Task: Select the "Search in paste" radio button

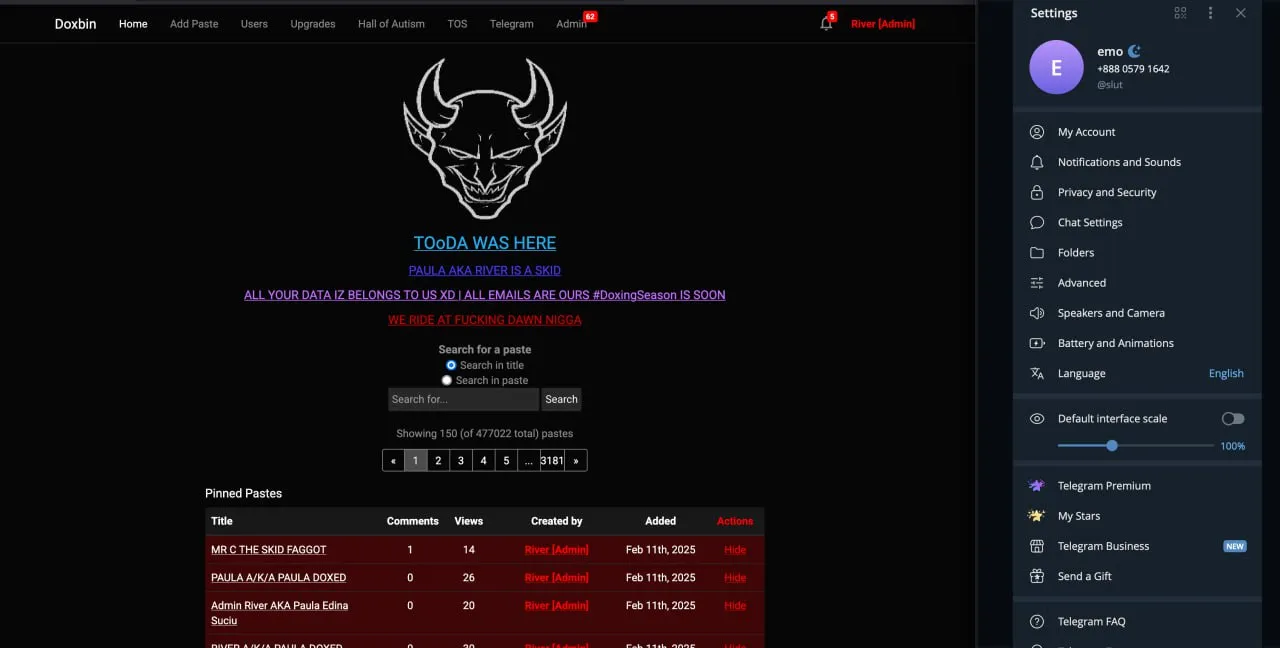Action: 447,380
